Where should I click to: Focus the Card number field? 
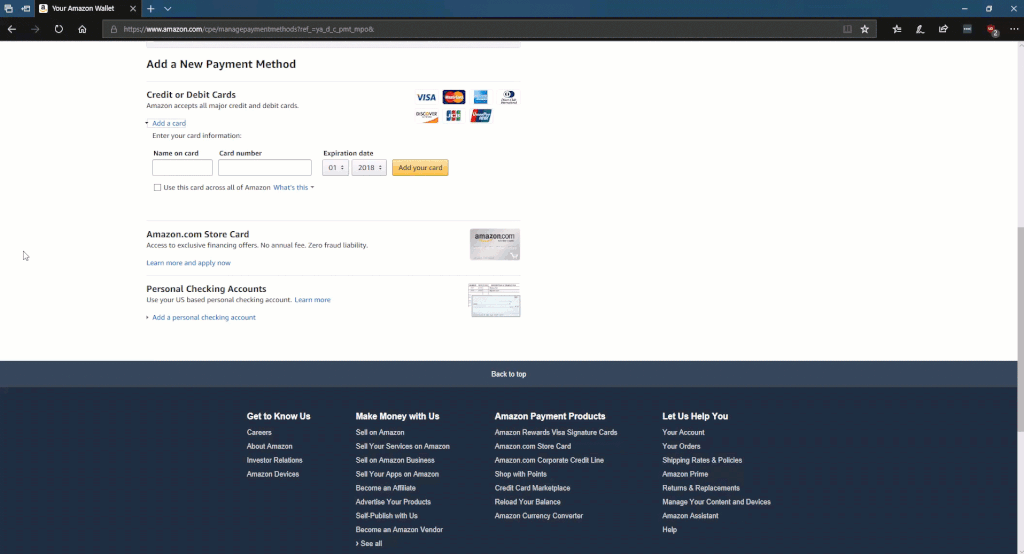264,168
